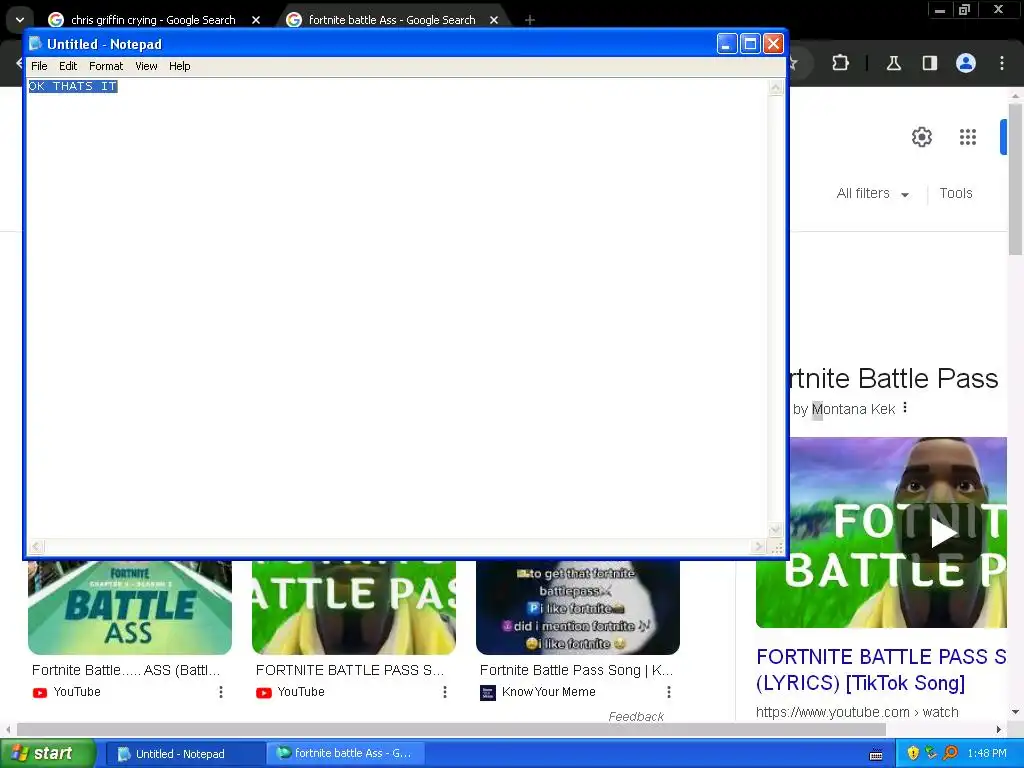Open on-screen keyboard tray icon

tap(876, 754)
